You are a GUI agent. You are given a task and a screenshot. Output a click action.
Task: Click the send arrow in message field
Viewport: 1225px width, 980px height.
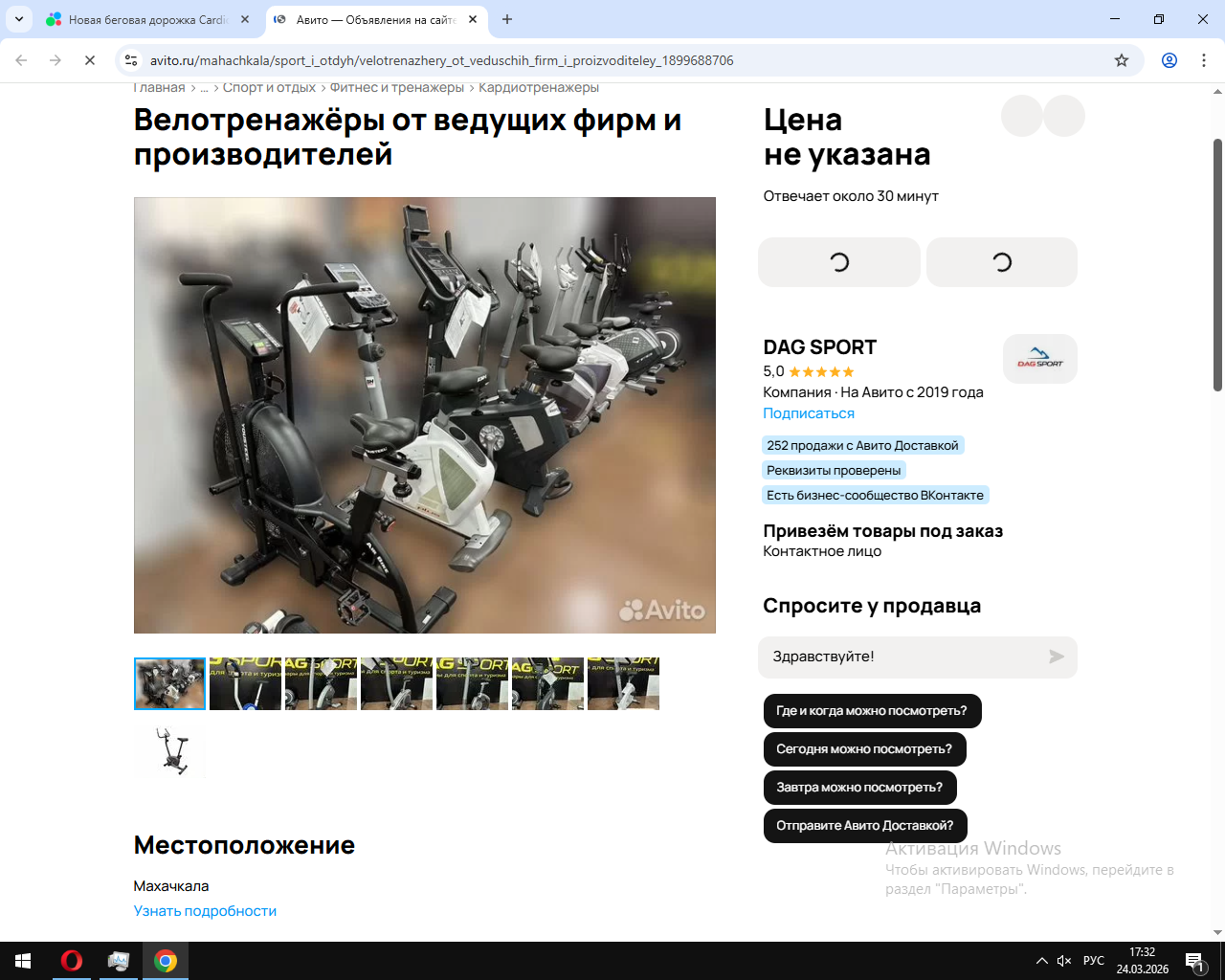[1056, 657]
